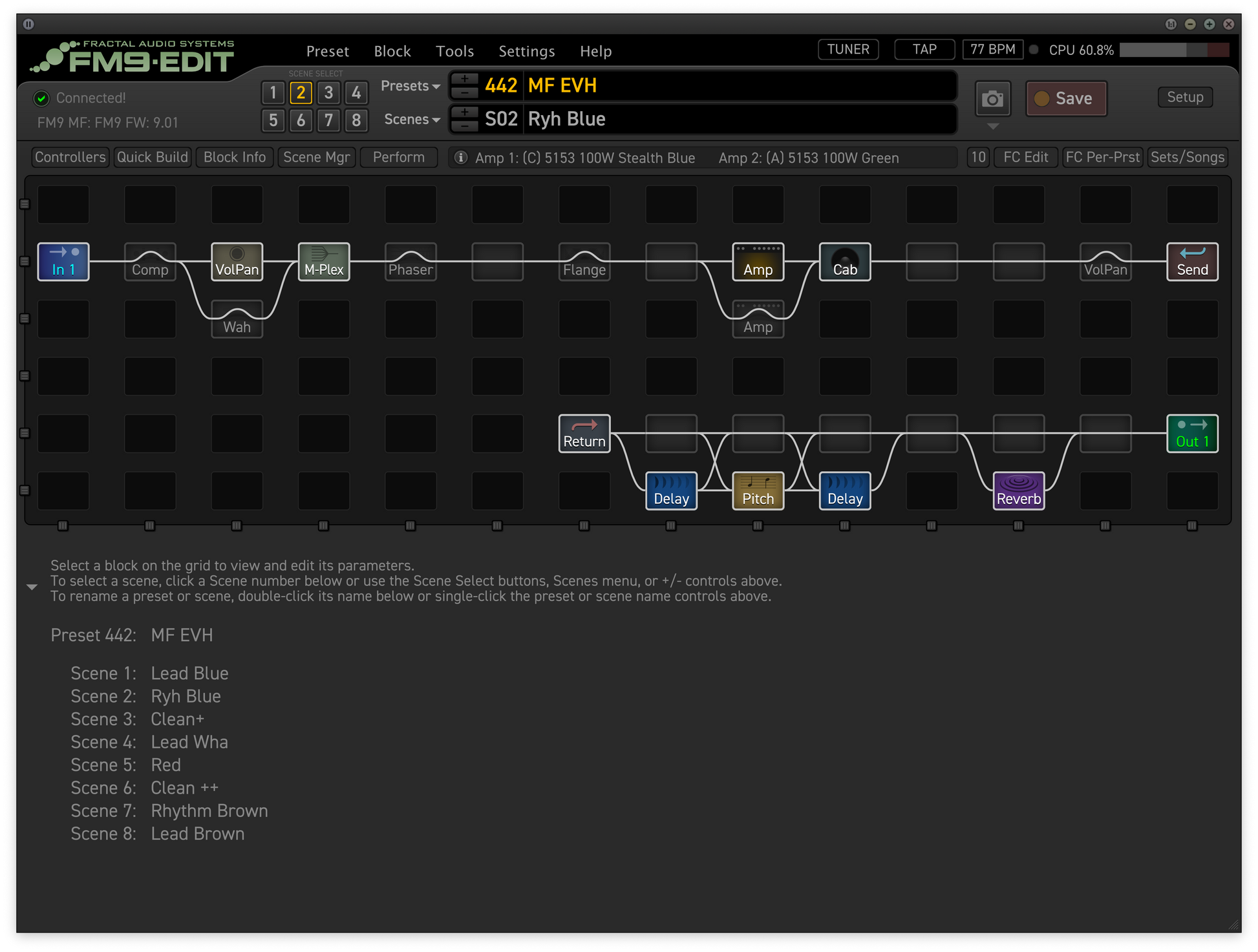Switch to scene 3 button
Screen dimensions: 1258x952
click(328, 92)
